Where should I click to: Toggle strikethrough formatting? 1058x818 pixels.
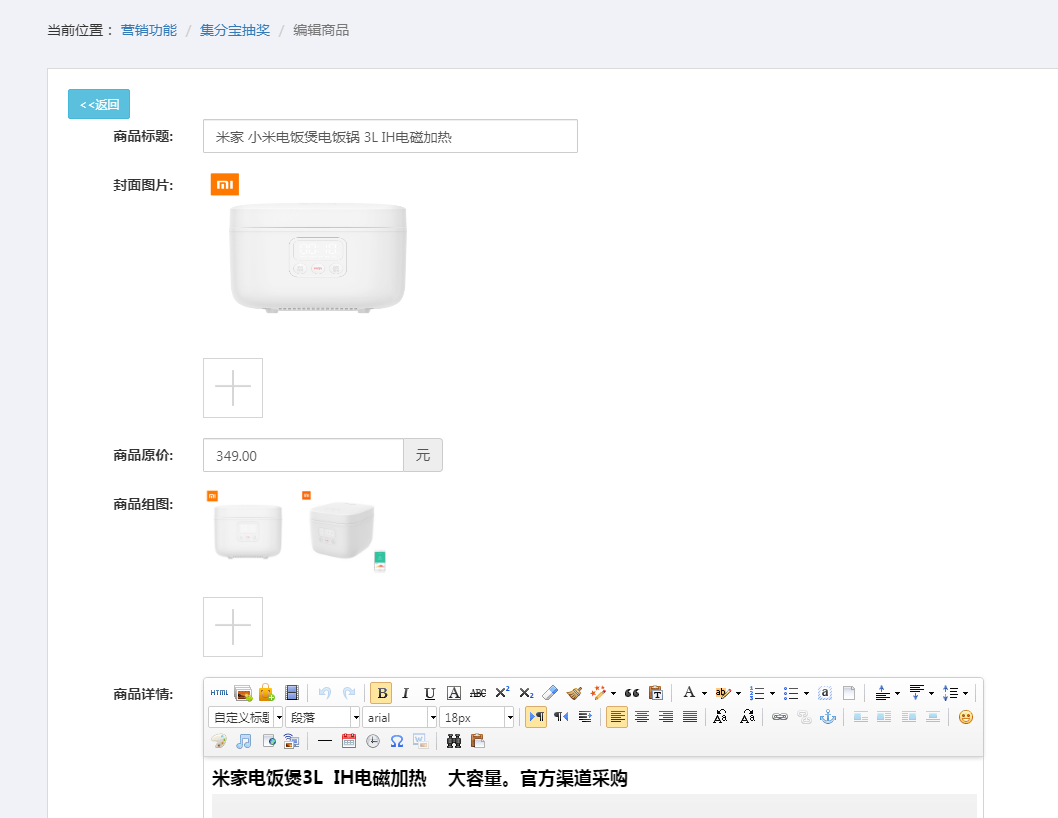pos(478,693)
